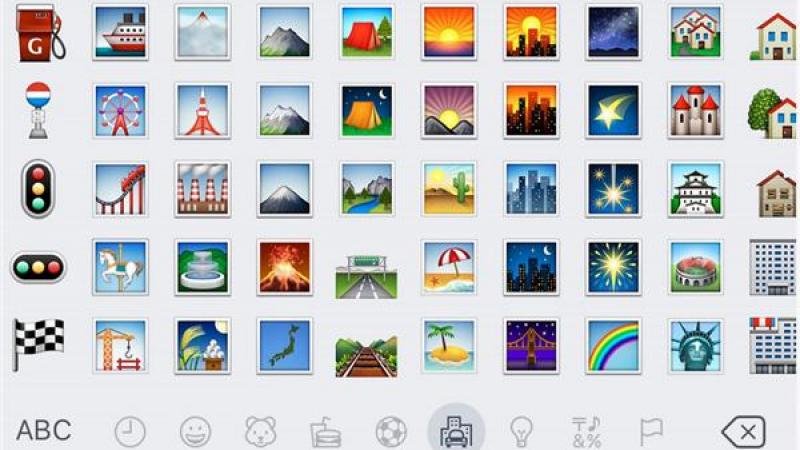Tap the stadium emoji
Viewport: 800px width, 450px height.
point(695,267)
